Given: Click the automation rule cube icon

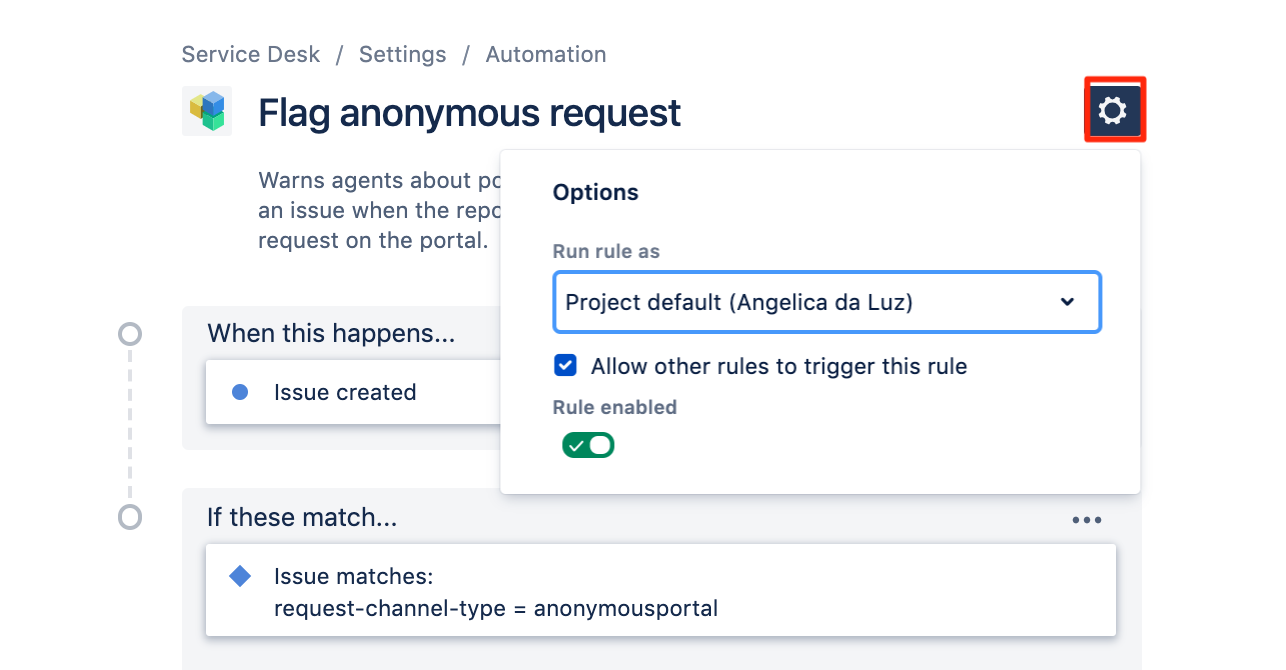Looking at the screenshot, I should point(207,110).
